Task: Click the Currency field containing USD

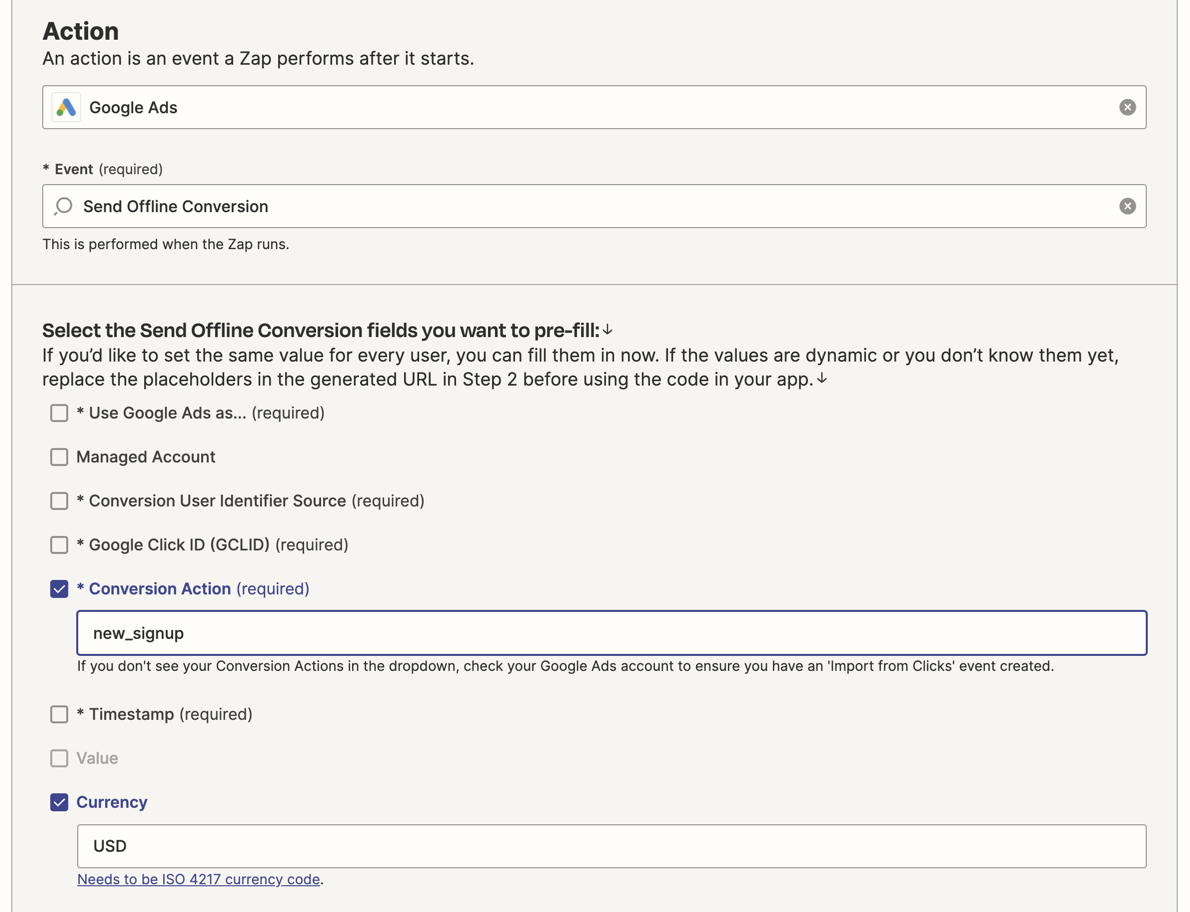Action: pos(612,846)
